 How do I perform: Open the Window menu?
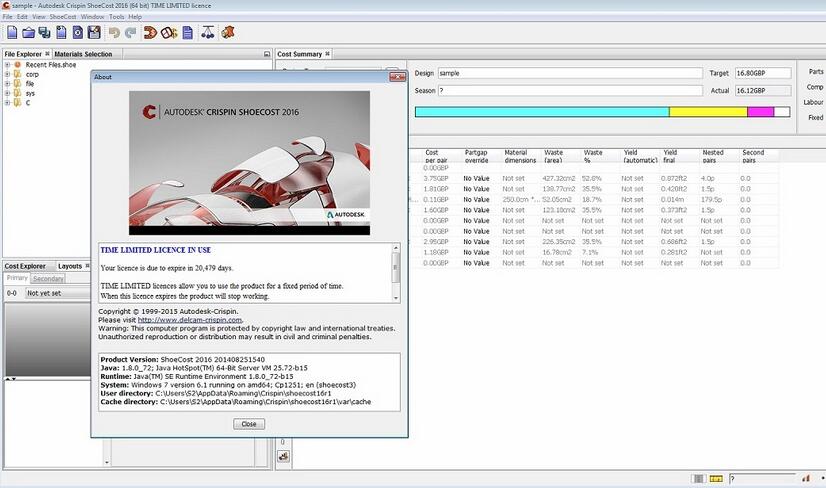pyautogui.click(x=92, y=17)
